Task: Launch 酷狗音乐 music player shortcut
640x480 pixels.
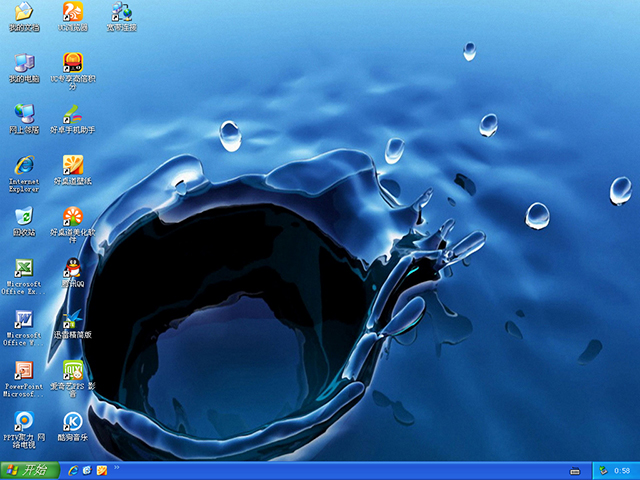Action: tap(73, 422)
